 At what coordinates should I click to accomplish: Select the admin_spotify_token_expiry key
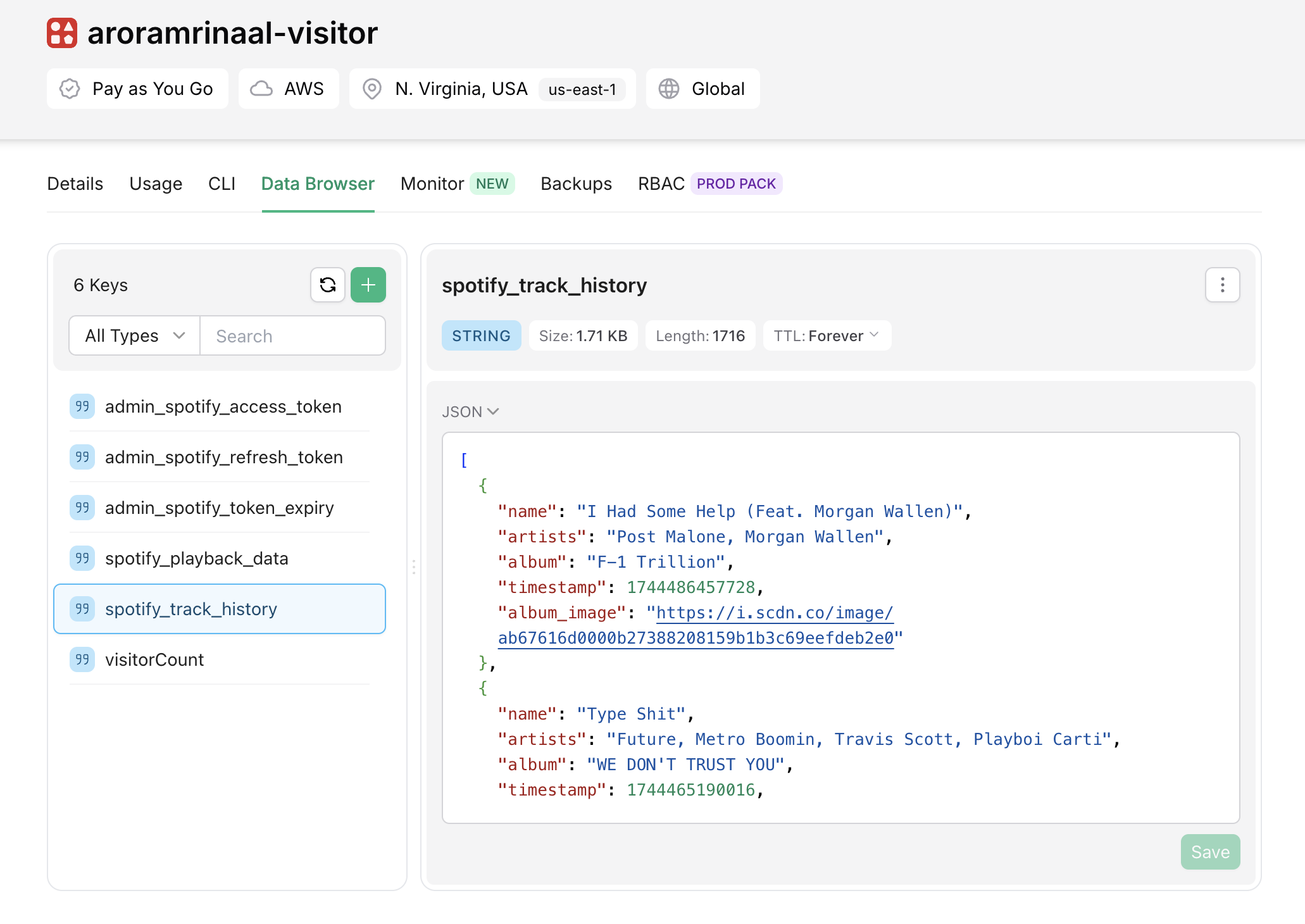point(219,508)
